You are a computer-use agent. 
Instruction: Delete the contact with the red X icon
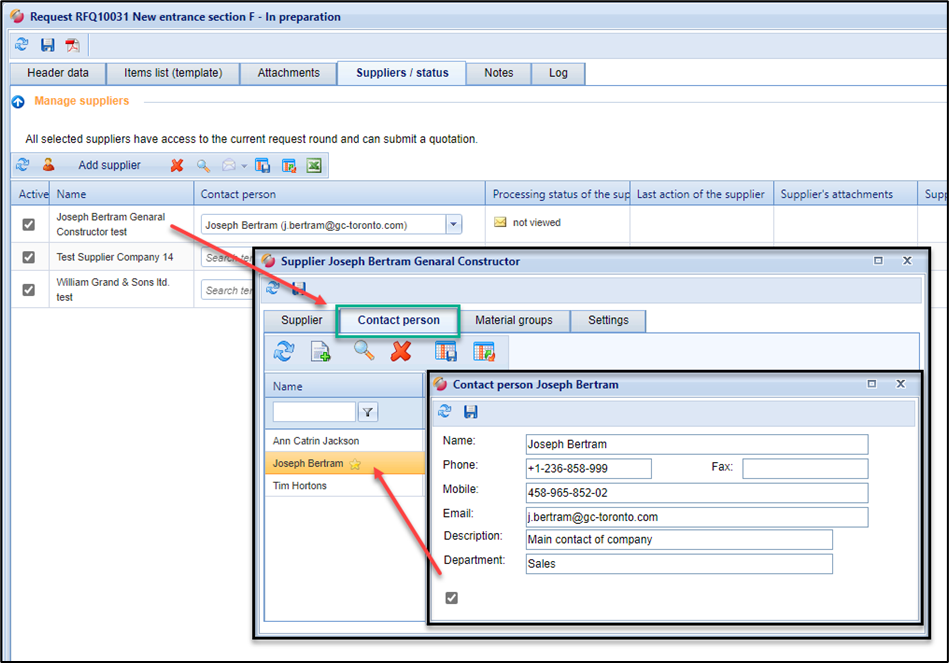[401, 351]
